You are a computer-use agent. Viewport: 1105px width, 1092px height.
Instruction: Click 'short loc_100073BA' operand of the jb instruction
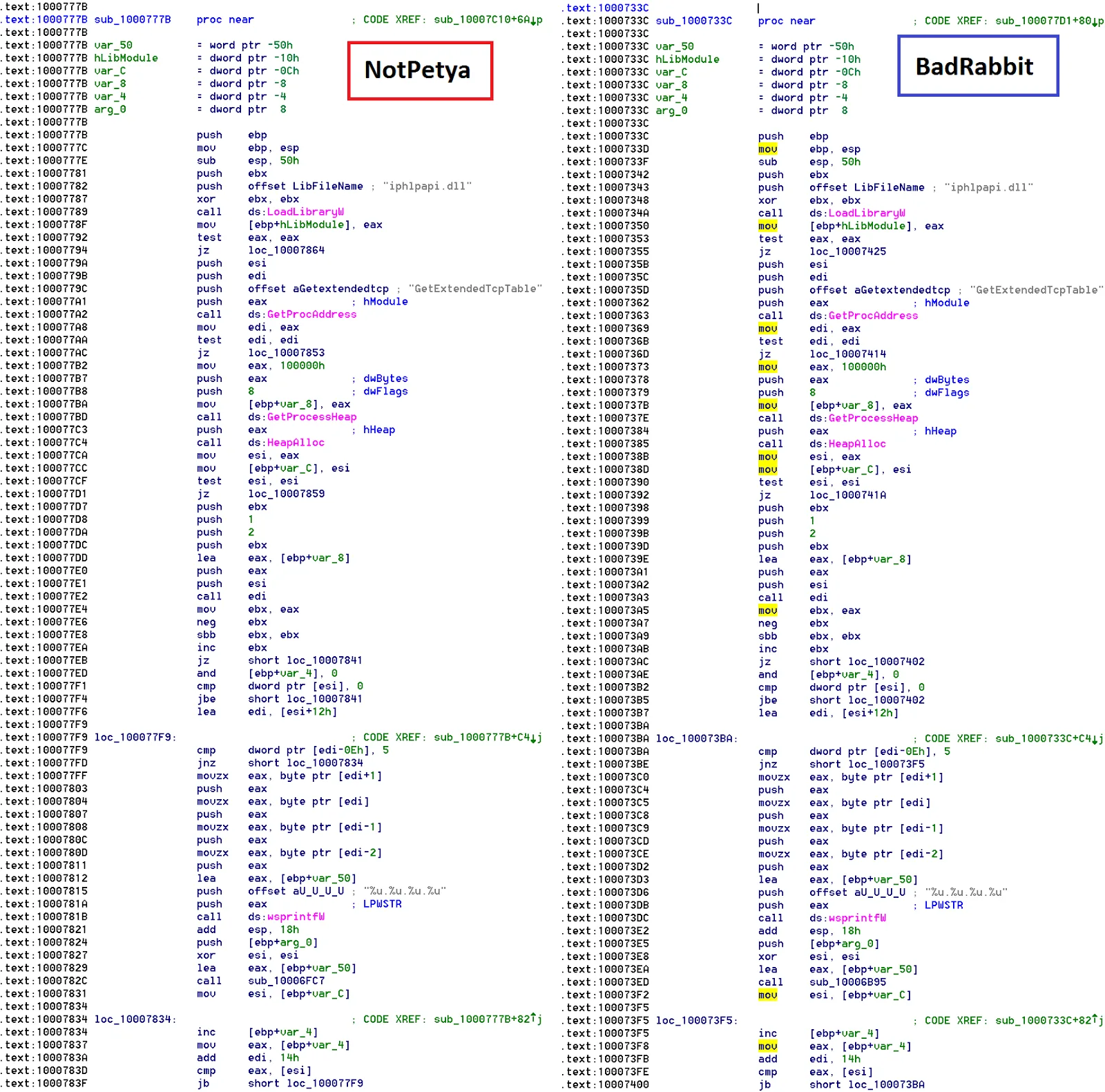click(867, 1085)
